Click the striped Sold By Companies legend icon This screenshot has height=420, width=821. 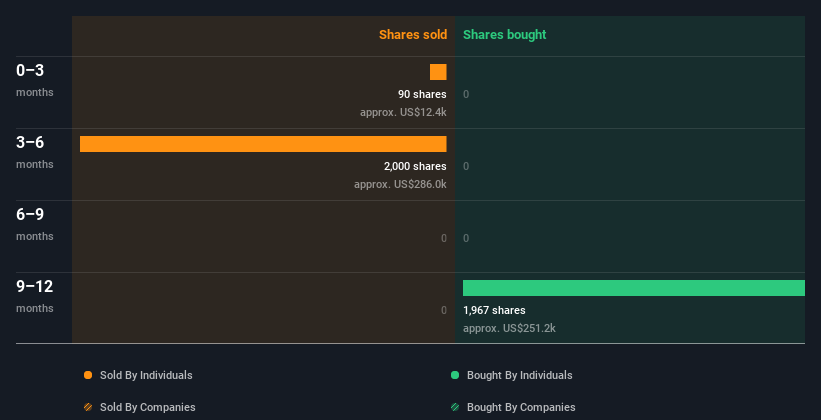[x=88, y=407]
